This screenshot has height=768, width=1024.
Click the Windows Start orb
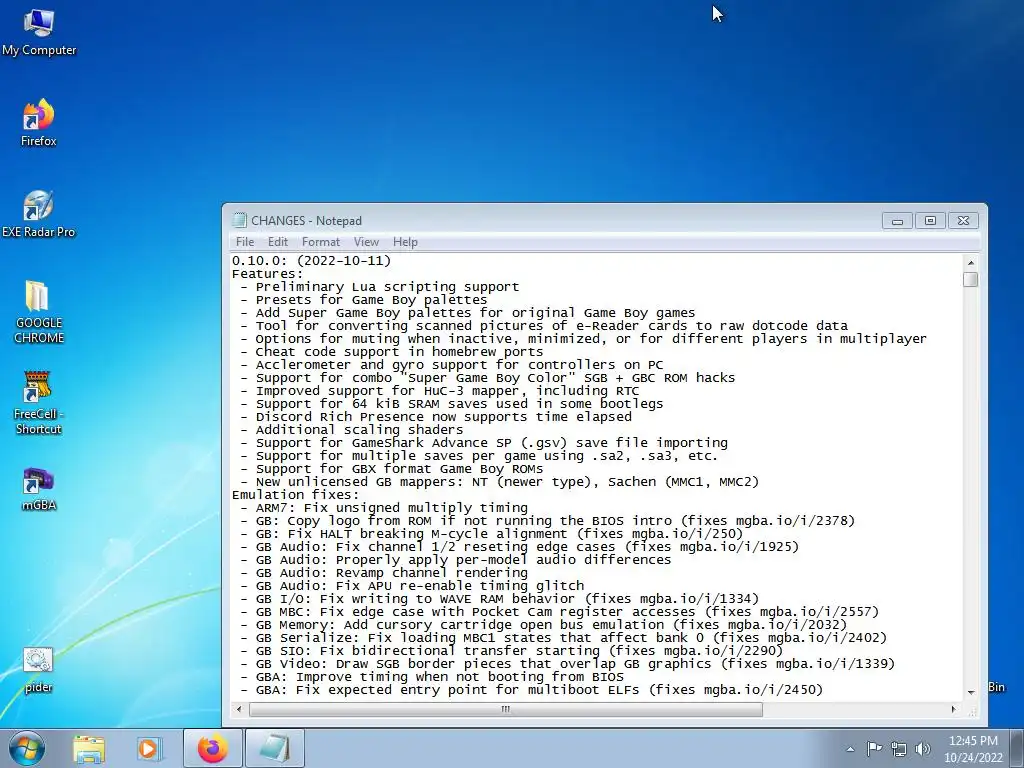tap(27, 748)
